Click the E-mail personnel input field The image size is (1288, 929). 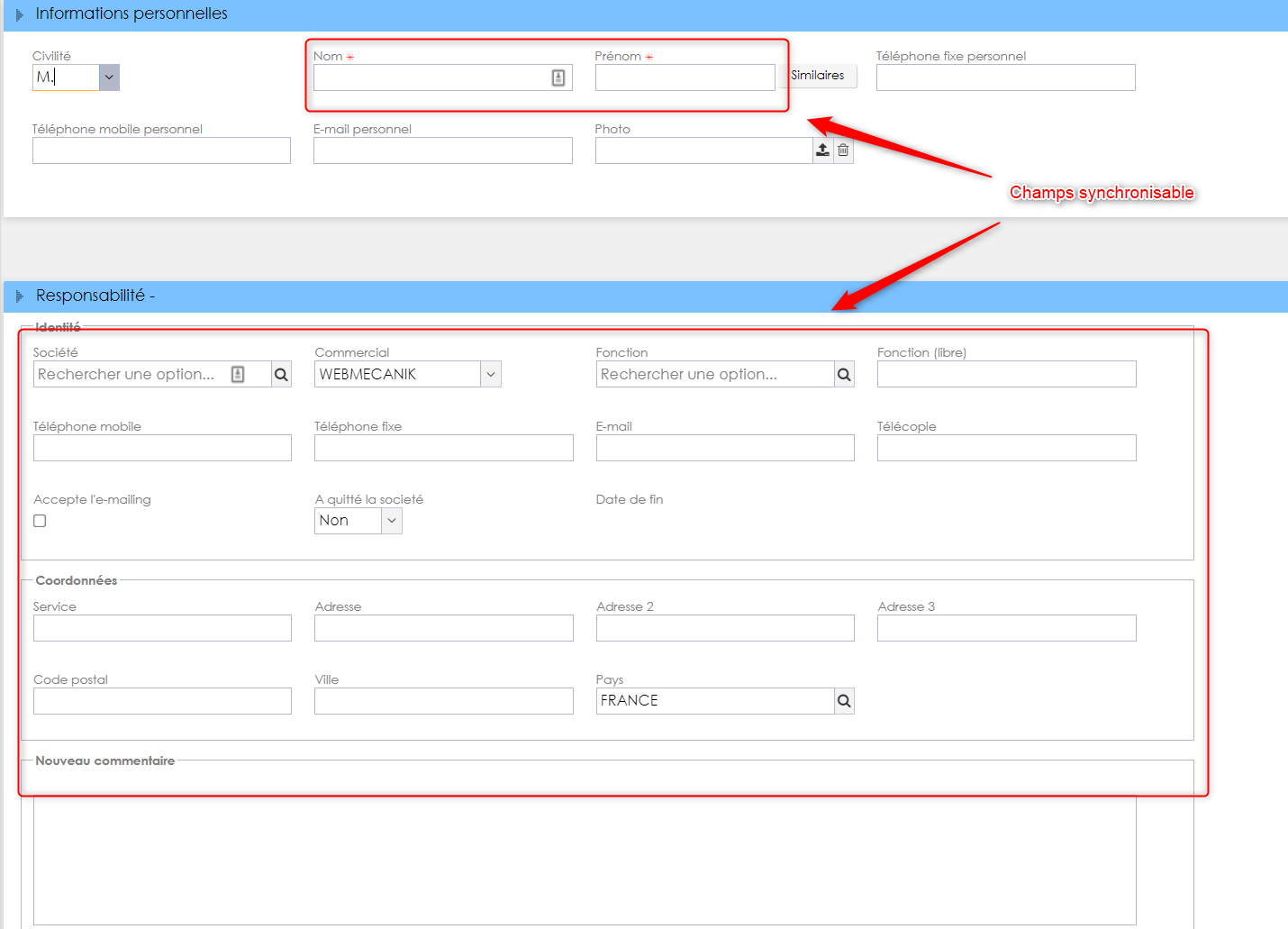click(x=443, y=150)
